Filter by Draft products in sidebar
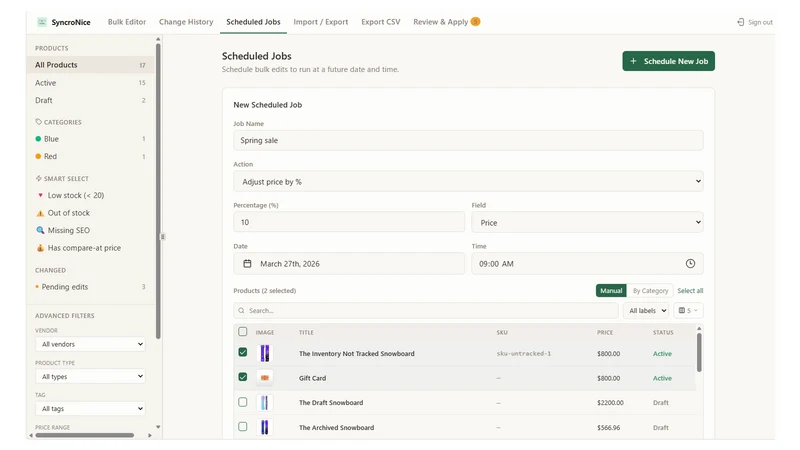 90,101
